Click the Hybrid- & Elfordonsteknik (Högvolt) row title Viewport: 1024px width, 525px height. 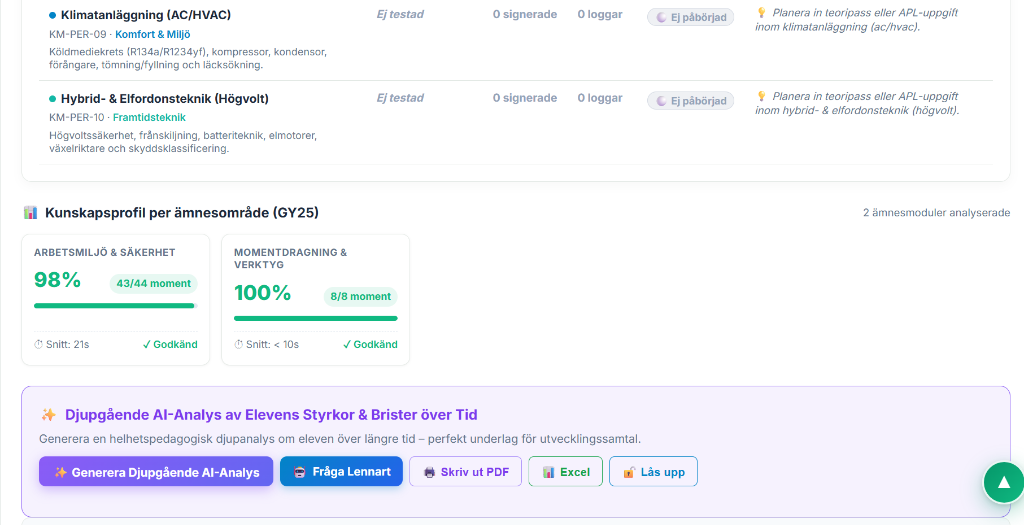click(x=165, y=99)
